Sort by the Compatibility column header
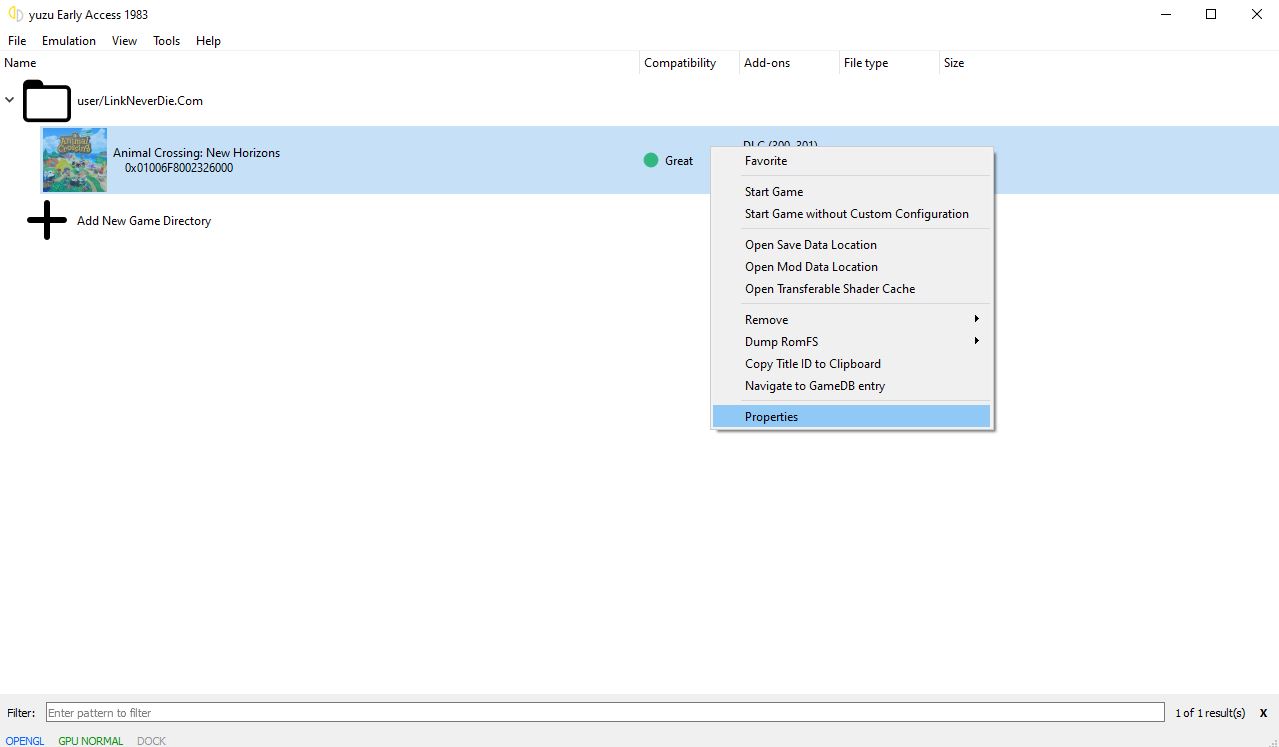Image resolution: width=1279 pixels, height=747 pixels. 690,63
